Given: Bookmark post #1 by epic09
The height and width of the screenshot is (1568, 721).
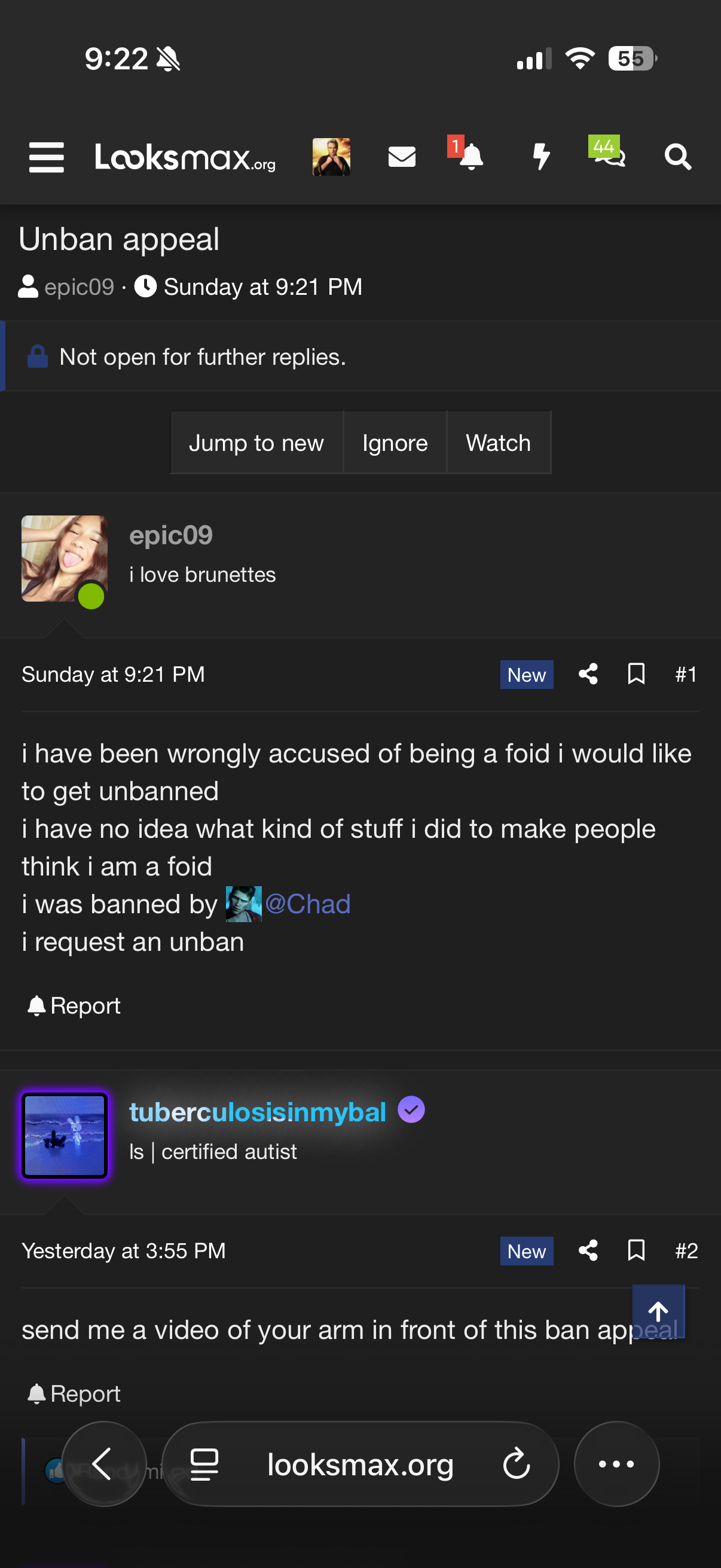Looking at the screenshot, I should [x=636, y=674].
